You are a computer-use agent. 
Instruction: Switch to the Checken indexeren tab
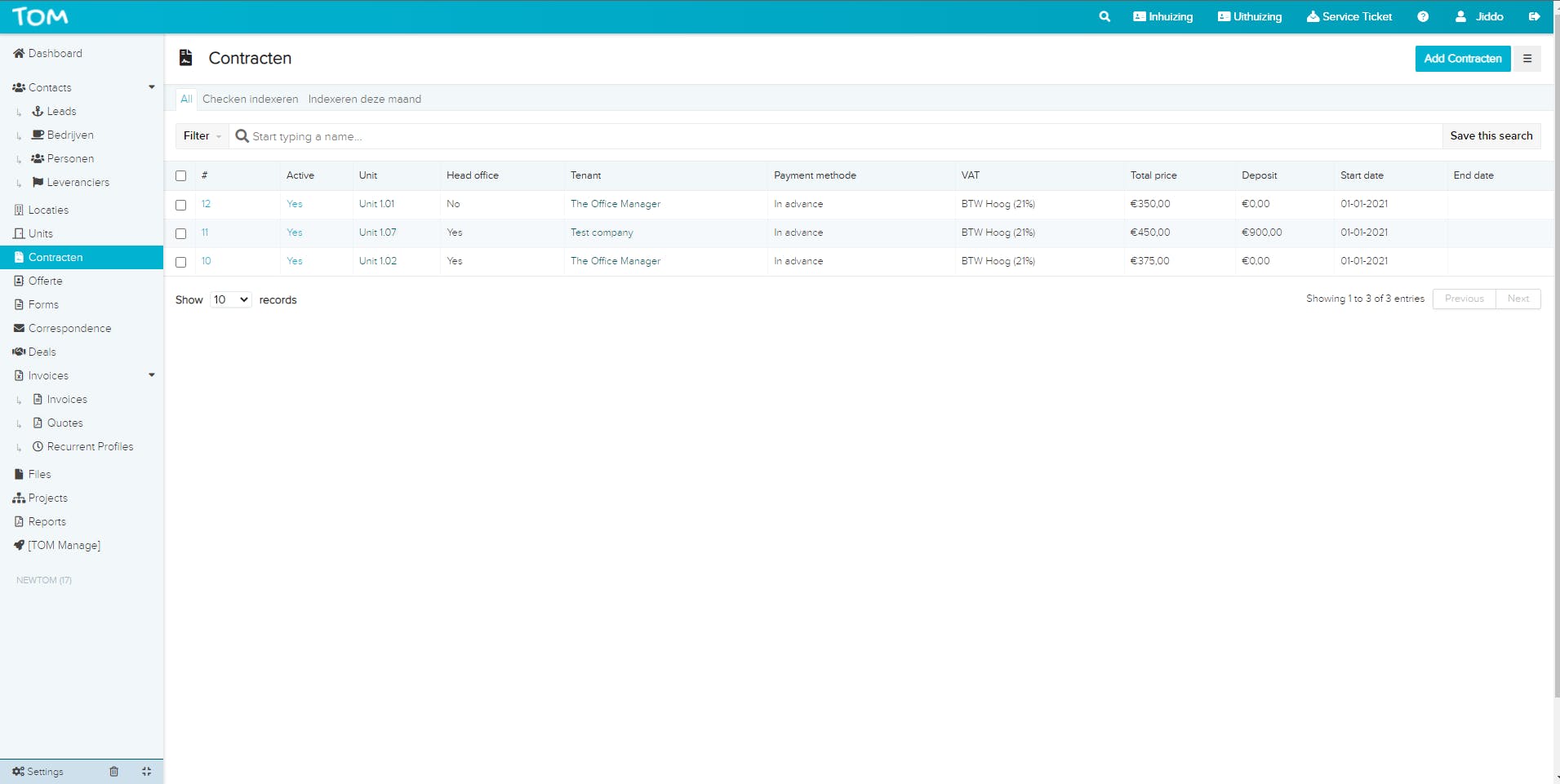pos(250,99)
